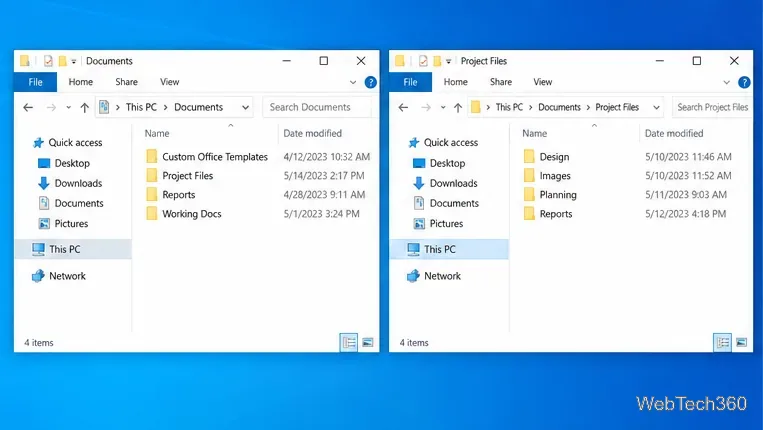Select Quick access in Project Files sidebar
763x430 pixels.
tap(443, 143)
